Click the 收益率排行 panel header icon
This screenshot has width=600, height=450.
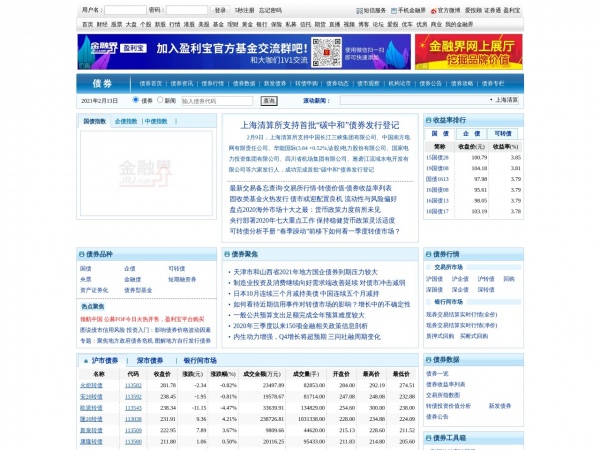point(429,120)
